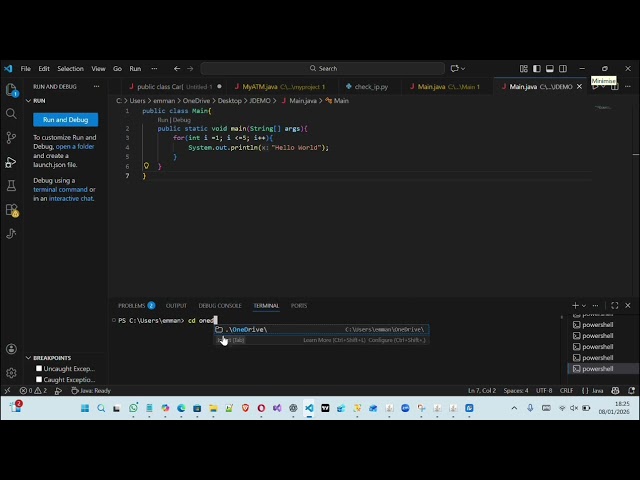Click the Run and Debug button
The width and height of the screenshot is (640, 480).
click(66, 120)
